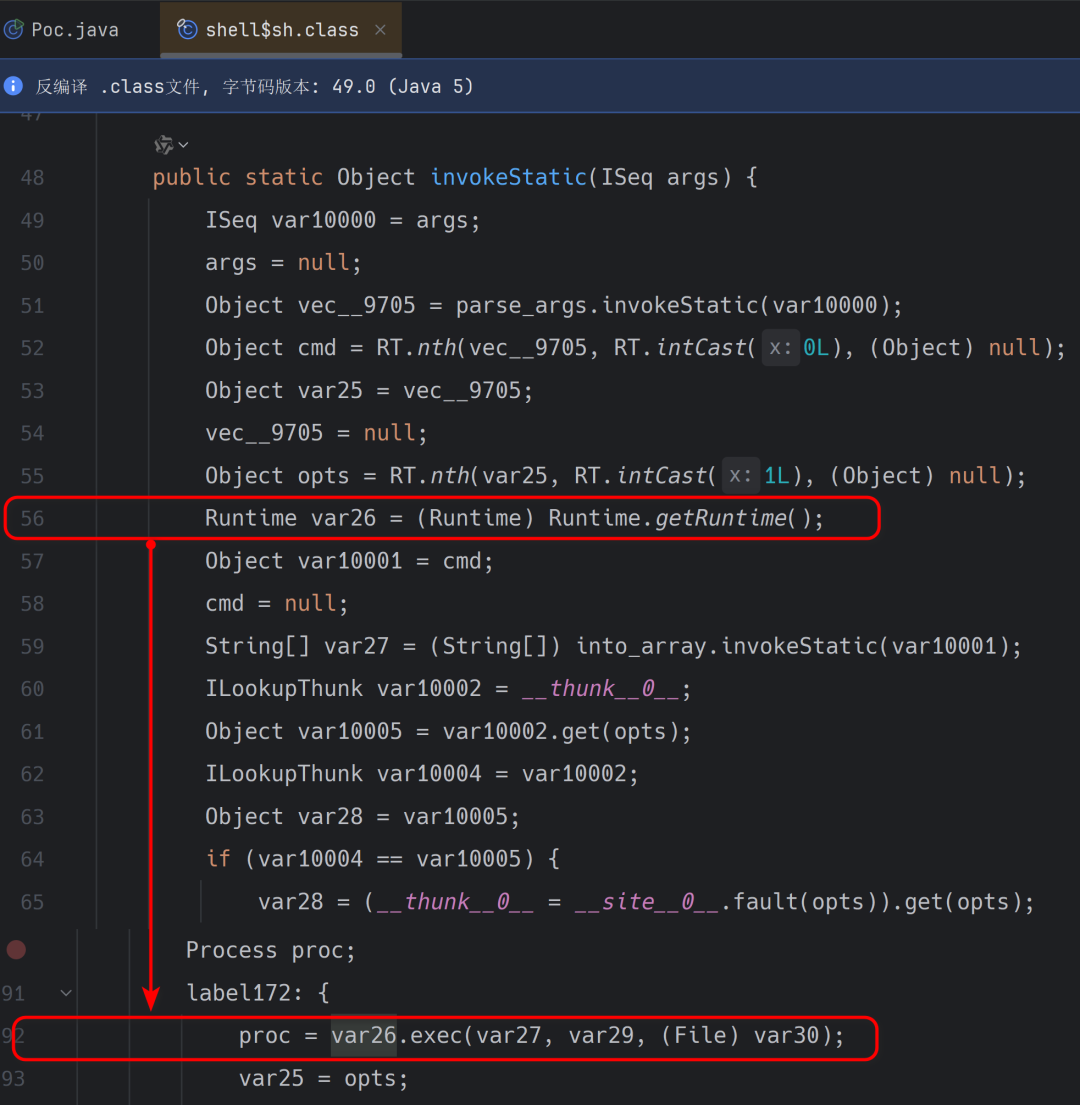Click var10002.get(opts) on line 61
Screen dimensions: 1080x1105
pos(561,731)
